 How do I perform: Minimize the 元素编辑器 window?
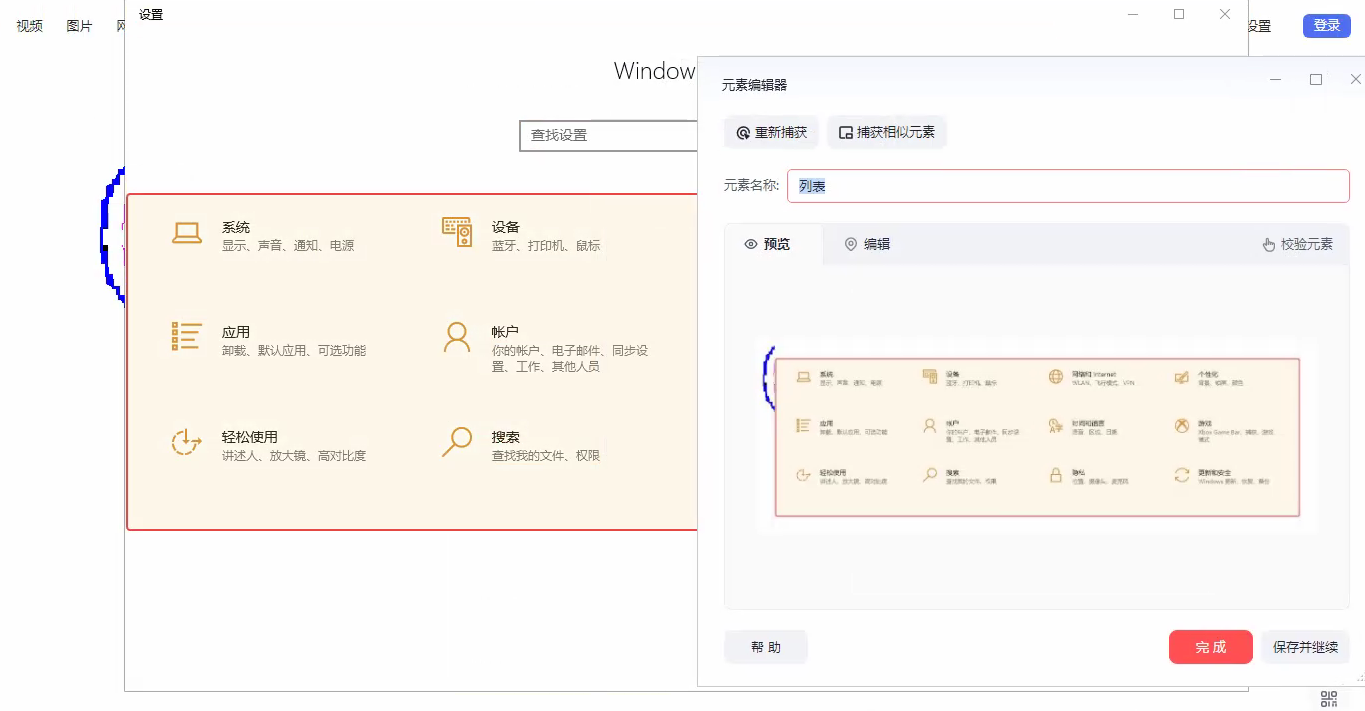pyautogui.click(x=1276, y=79)
